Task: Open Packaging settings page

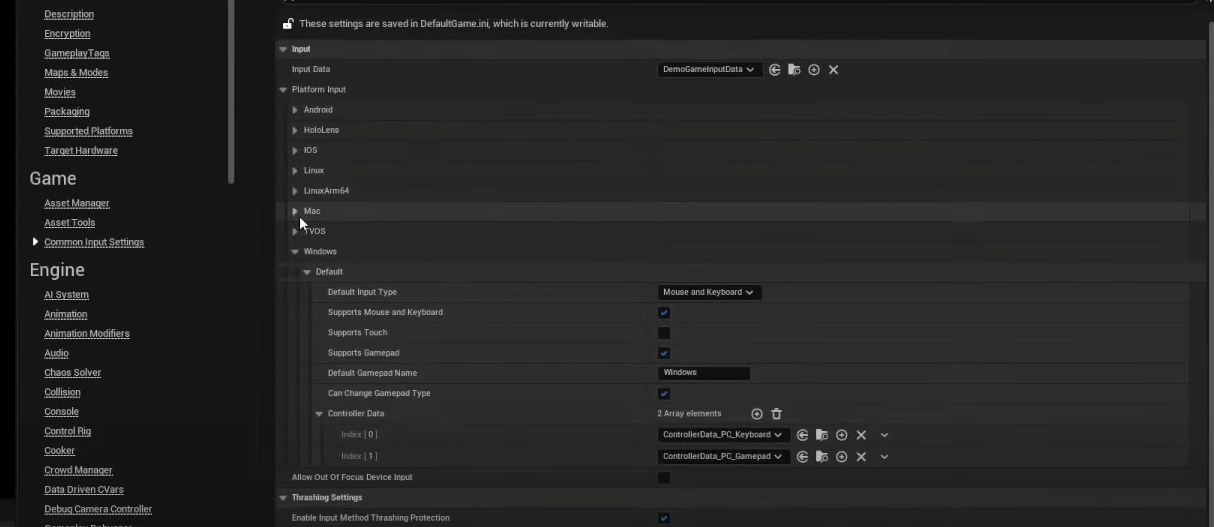Action: click(67, 112)
